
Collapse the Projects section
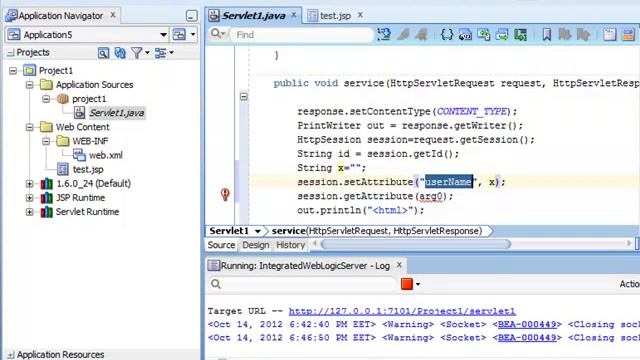click(10, 53)
